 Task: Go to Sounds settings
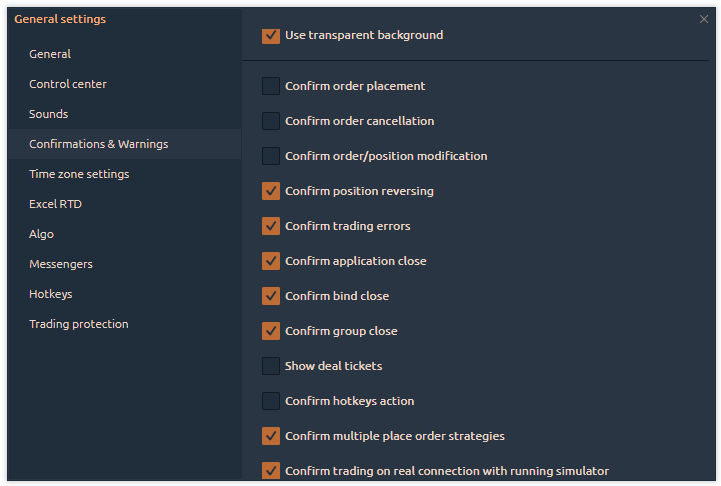(49, 114)
